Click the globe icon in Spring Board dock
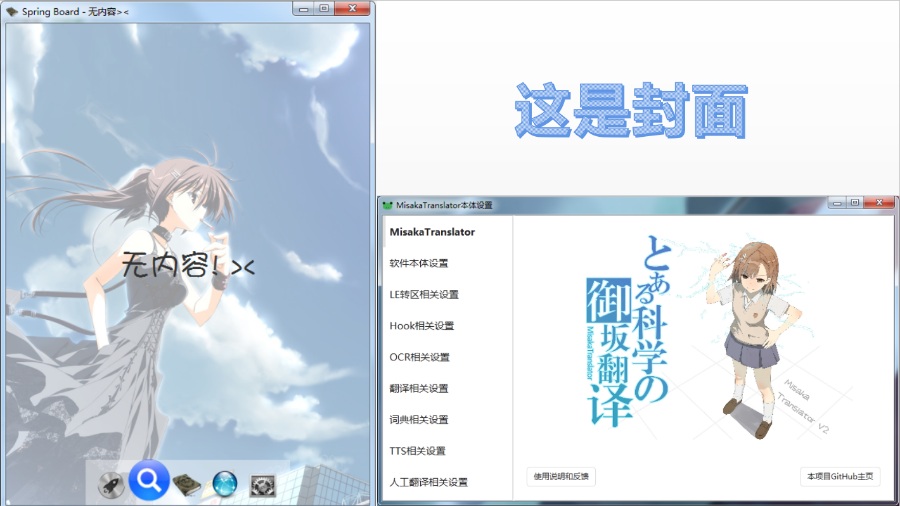Screen dimensions: 900x506 pyautogui.click(x=224, y=484)
